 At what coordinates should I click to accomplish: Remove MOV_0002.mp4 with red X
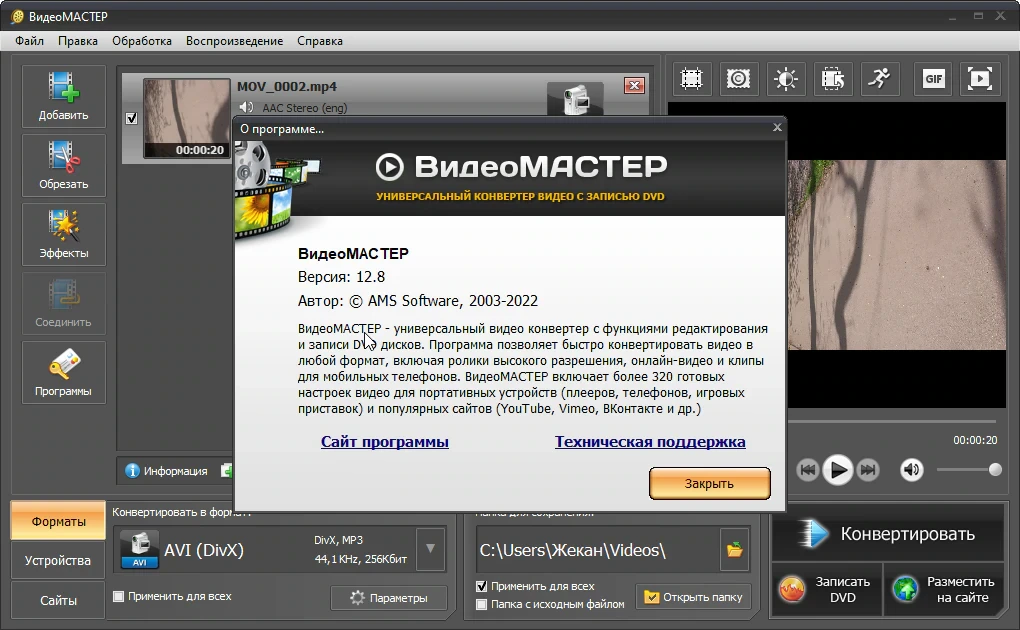(634, 85)
